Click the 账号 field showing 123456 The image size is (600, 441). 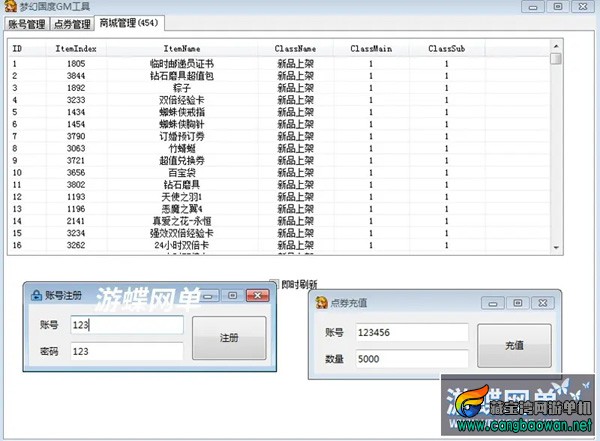coord(412,332)
